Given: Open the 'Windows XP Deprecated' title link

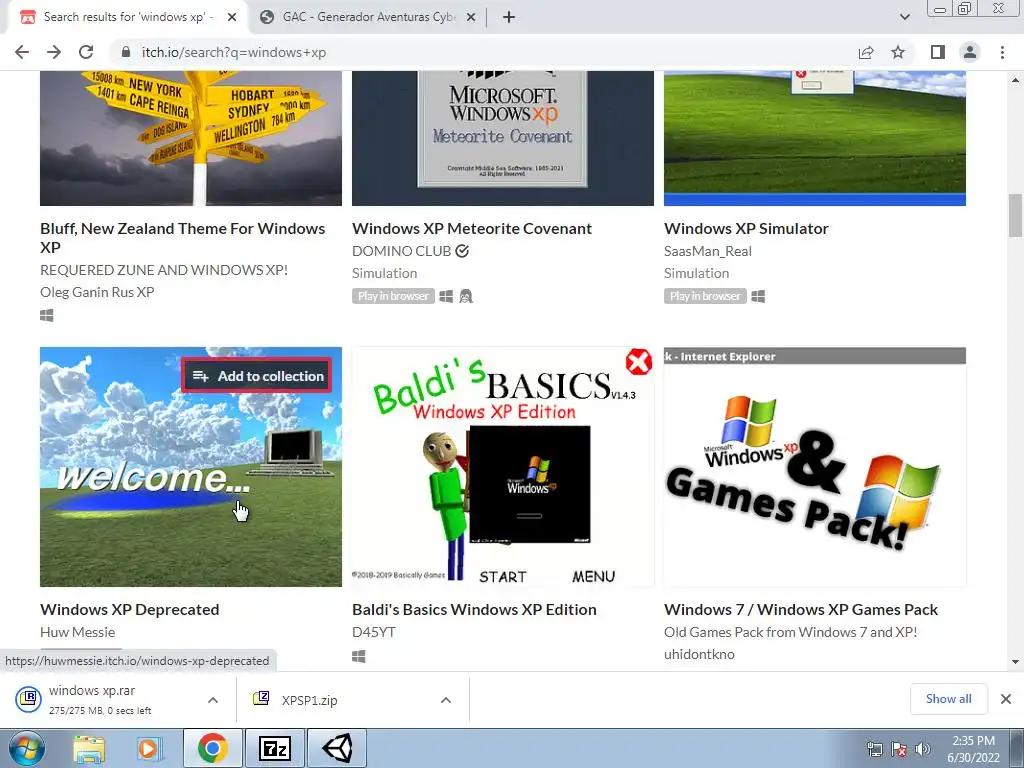Looking at the screenshot, I should 129,609.
